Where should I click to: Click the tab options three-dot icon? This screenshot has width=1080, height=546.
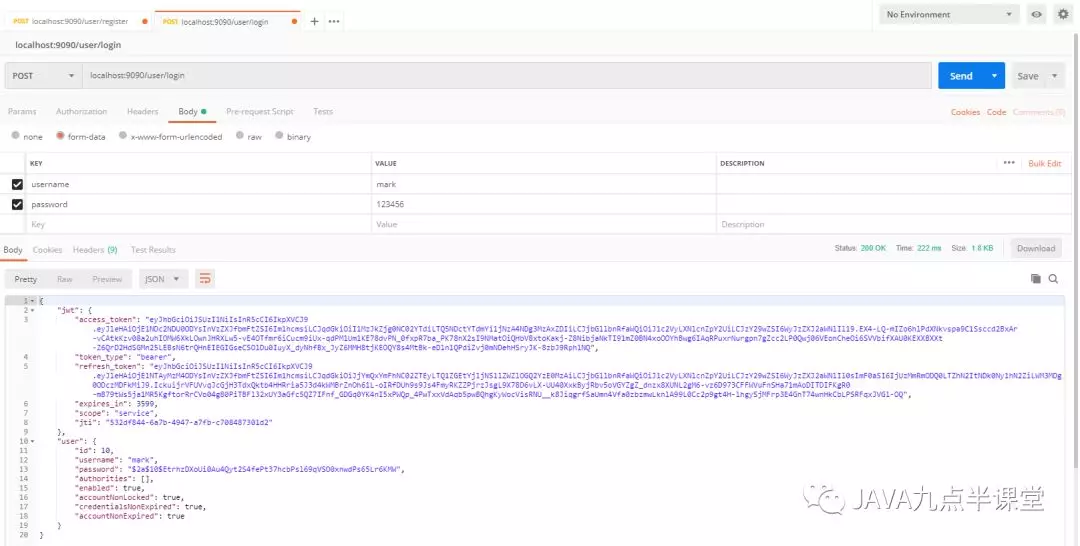point(333,21)
